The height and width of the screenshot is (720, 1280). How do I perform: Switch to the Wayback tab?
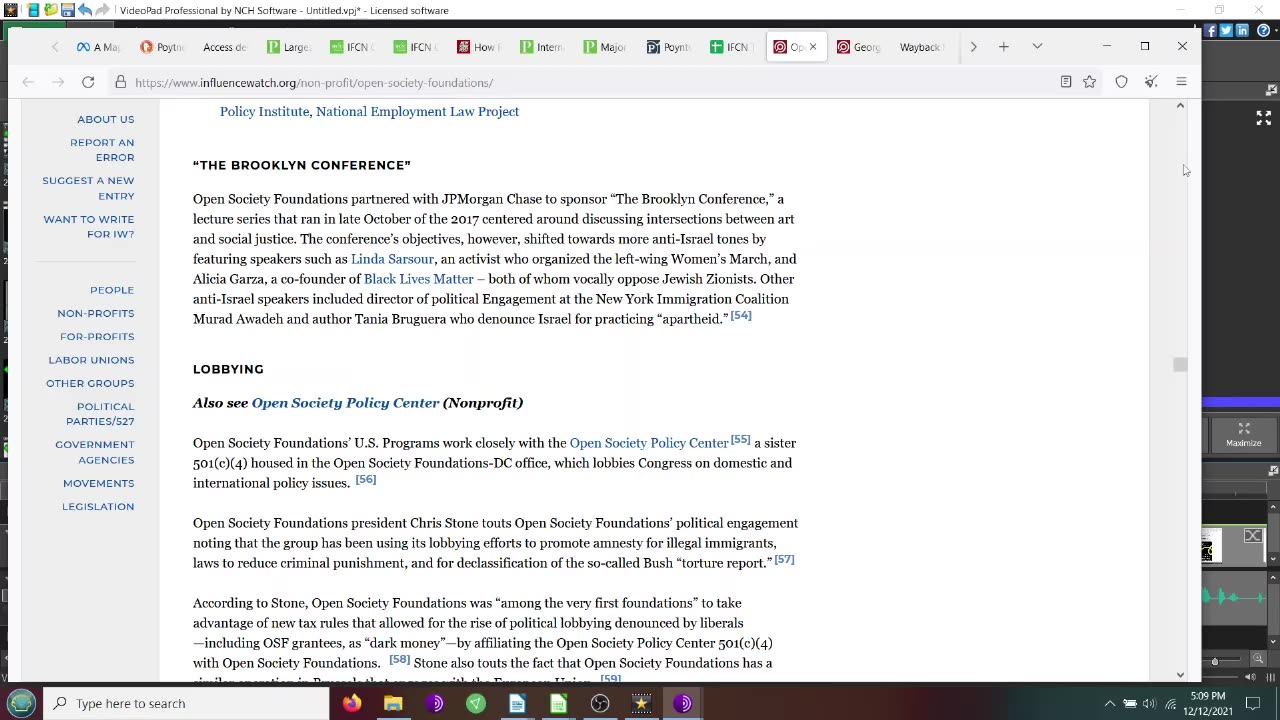click(x=921, y=47)
